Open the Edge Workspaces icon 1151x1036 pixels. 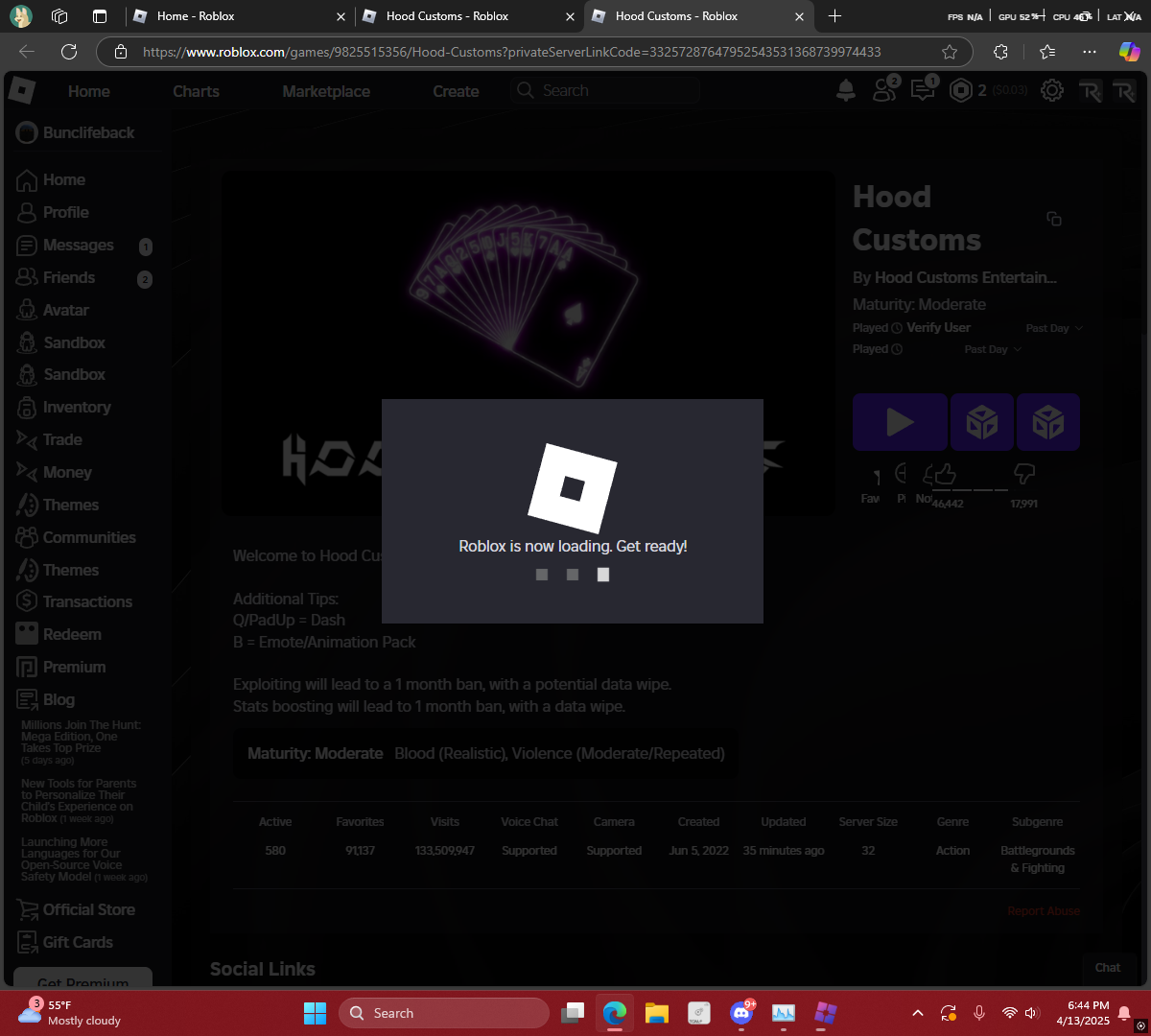(x=59, y=15)
